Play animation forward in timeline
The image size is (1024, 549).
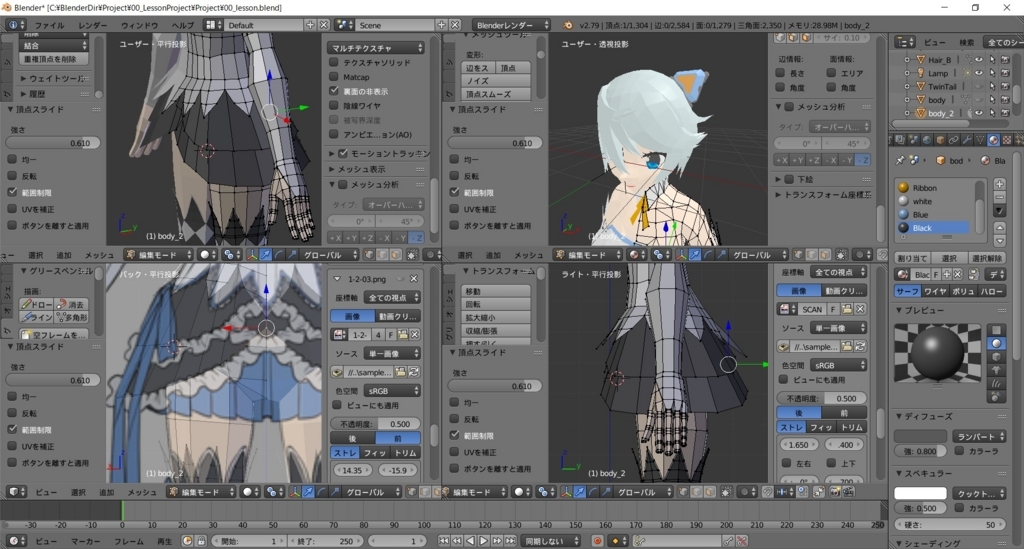coord(484,541)
